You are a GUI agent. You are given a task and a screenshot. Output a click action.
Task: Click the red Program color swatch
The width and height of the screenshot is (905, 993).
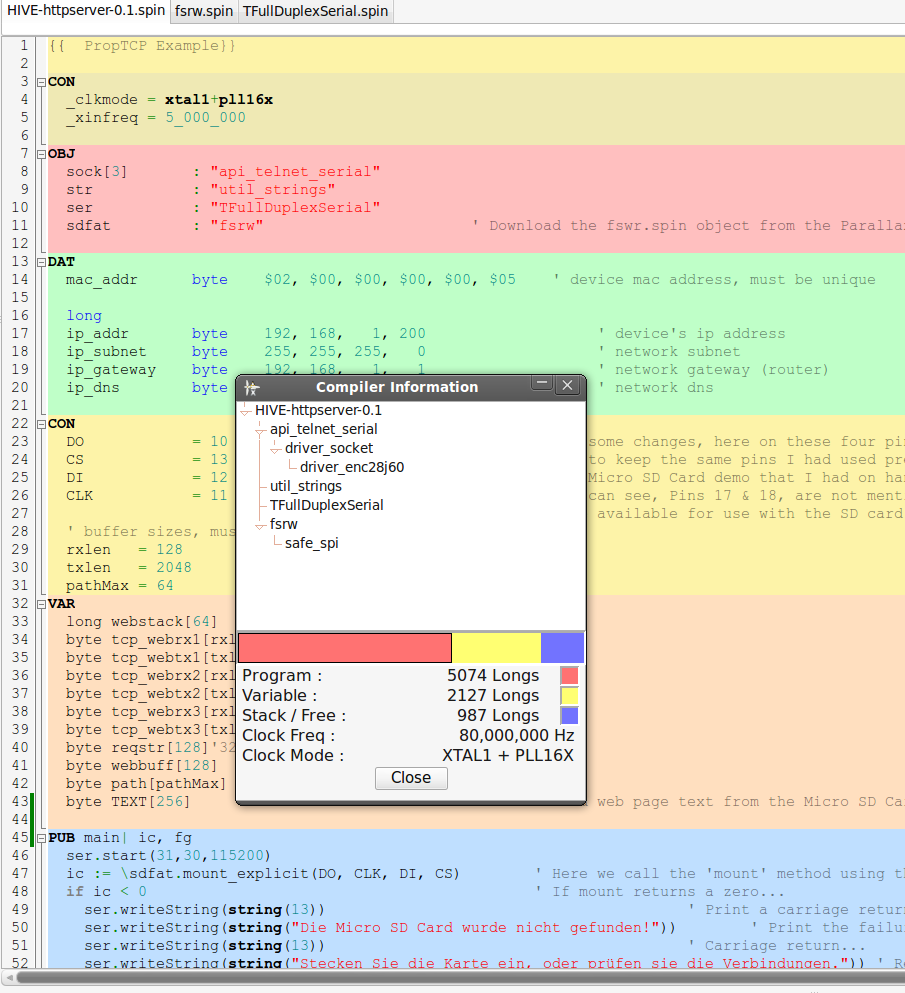[569, 676]
